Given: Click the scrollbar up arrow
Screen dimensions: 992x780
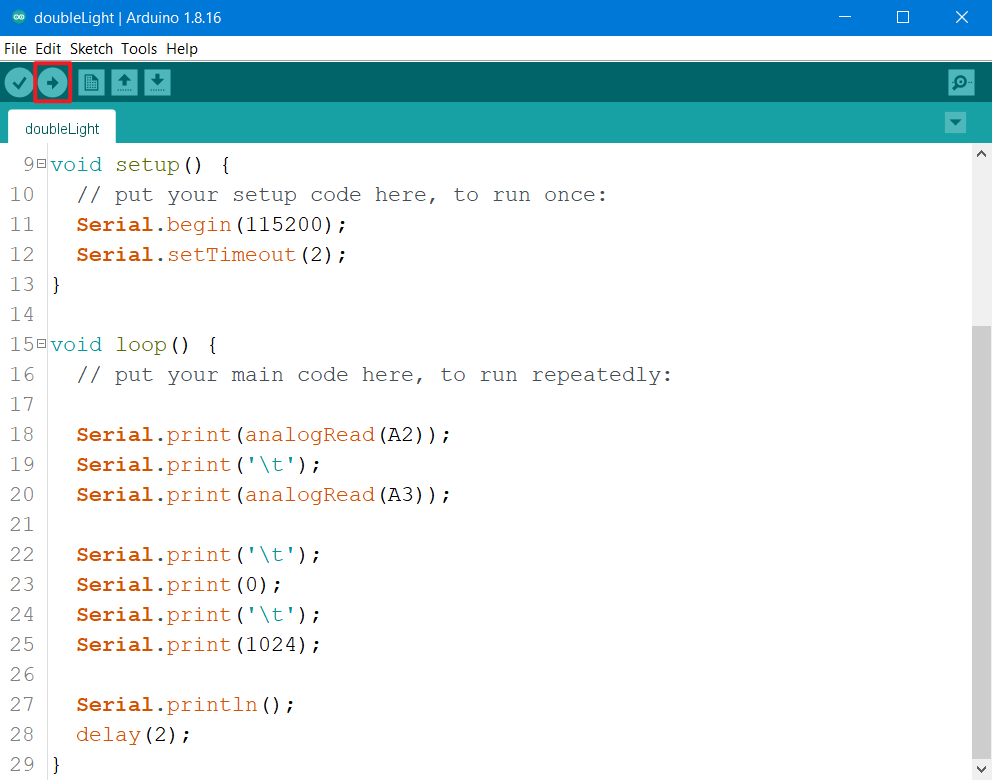Looking at the screenshot, I should (x=981, y=153).
